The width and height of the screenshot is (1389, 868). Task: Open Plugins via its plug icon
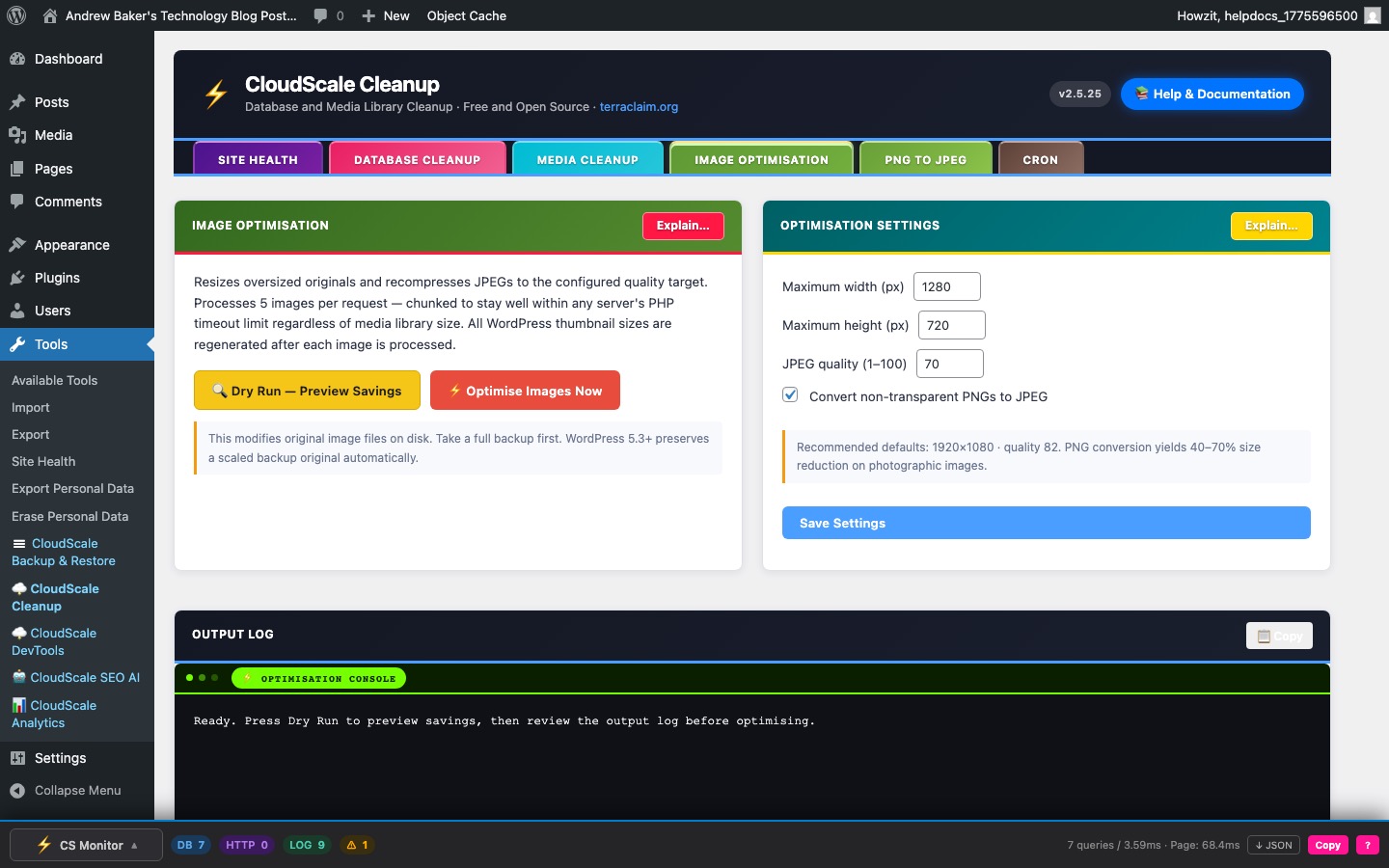point(17,278)
